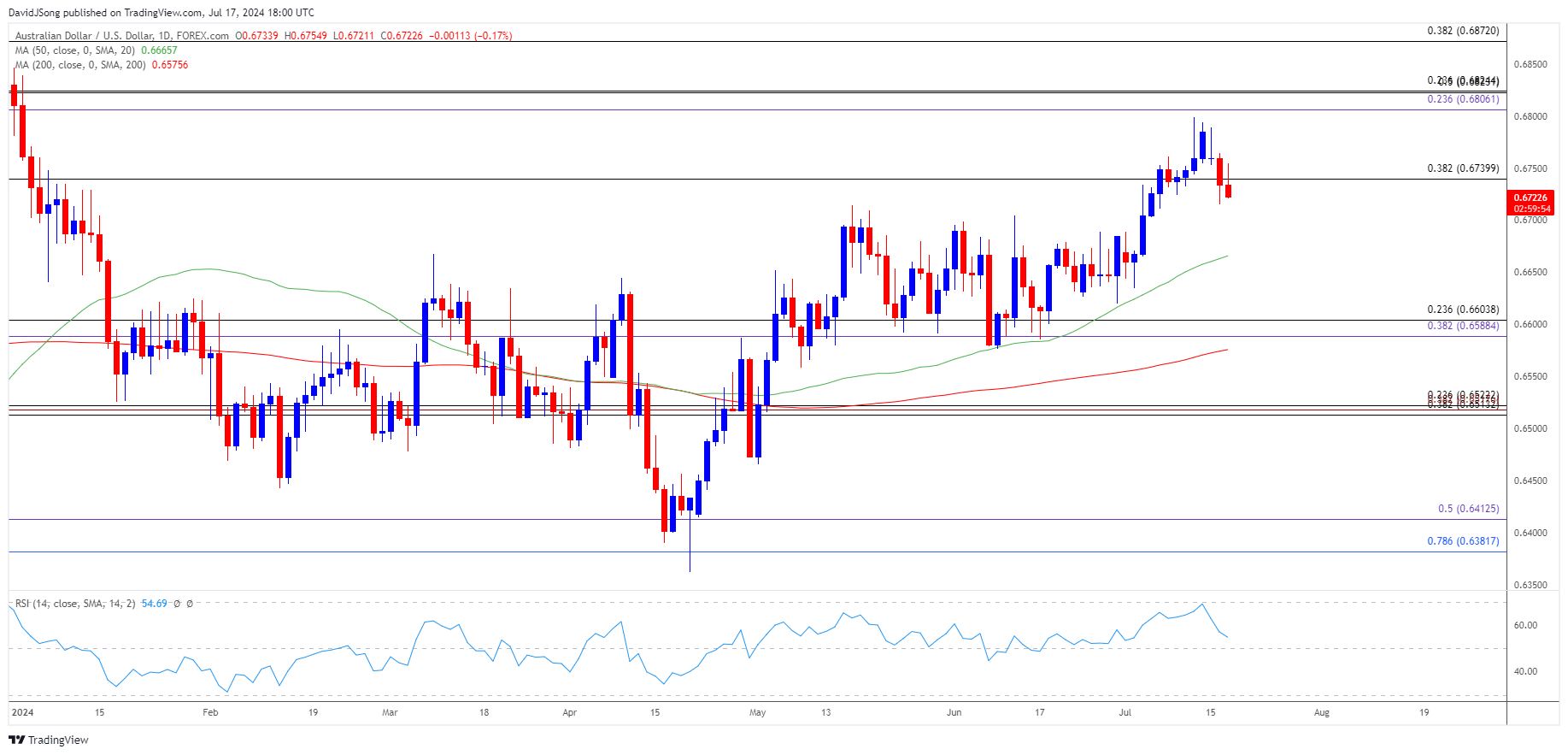This screenshot has height=755, width=1568.
Task: Click the 0.5 (0.64125) Fibonacci label
Action: point(1468,509)
